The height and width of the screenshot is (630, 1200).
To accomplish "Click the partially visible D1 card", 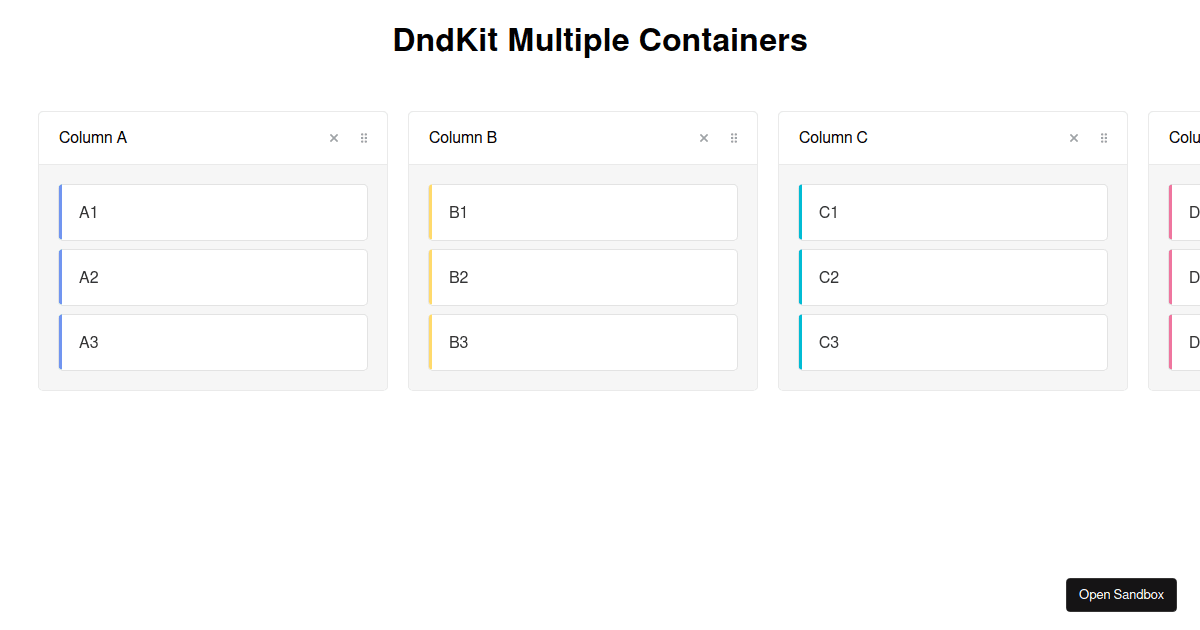I will [1185, 212].
